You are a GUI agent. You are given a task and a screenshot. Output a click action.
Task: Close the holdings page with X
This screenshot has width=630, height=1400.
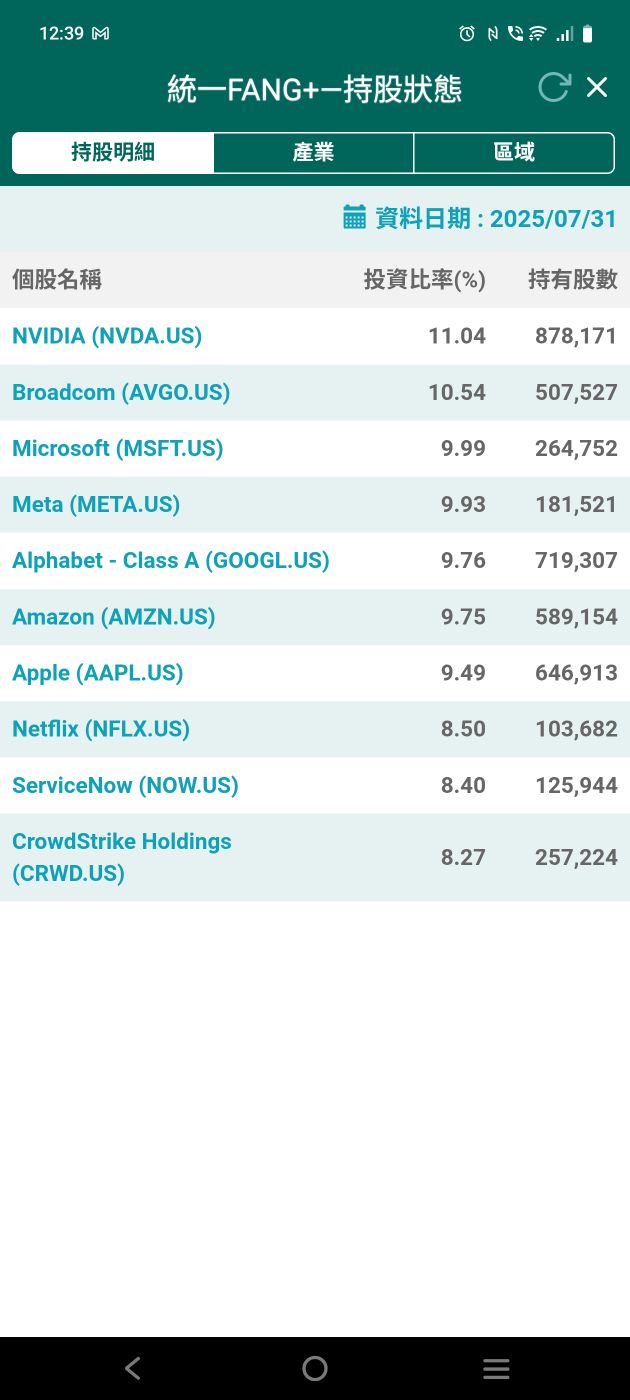[x=597, y=87]
